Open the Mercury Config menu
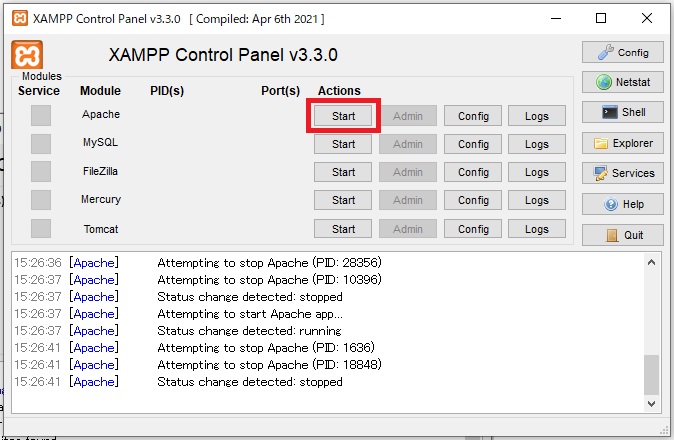This screenshot has height=440, width=674. pos(473,200)
